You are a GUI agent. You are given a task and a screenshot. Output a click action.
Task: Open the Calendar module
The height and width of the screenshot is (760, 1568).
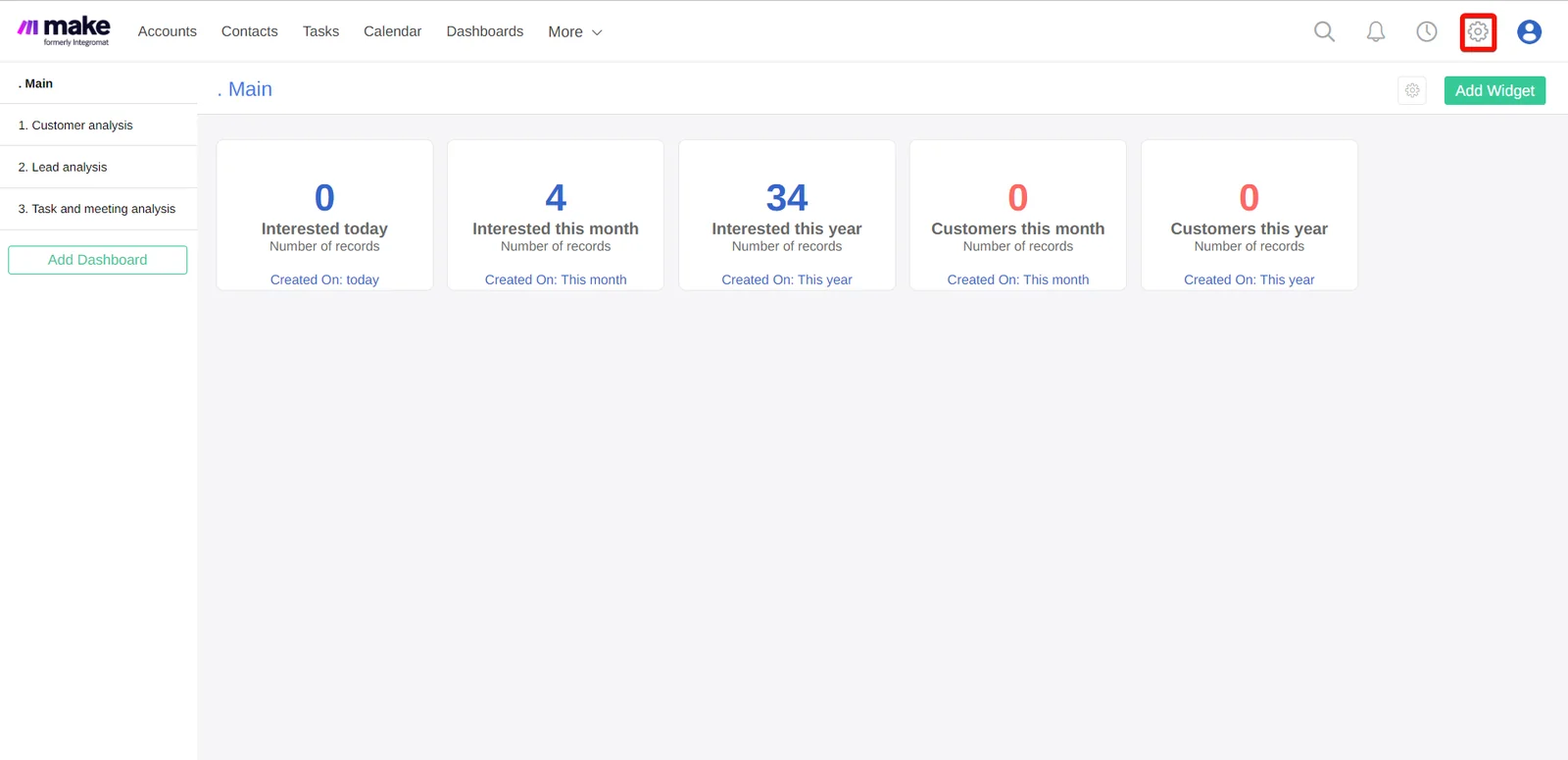(x=392, y=31)
